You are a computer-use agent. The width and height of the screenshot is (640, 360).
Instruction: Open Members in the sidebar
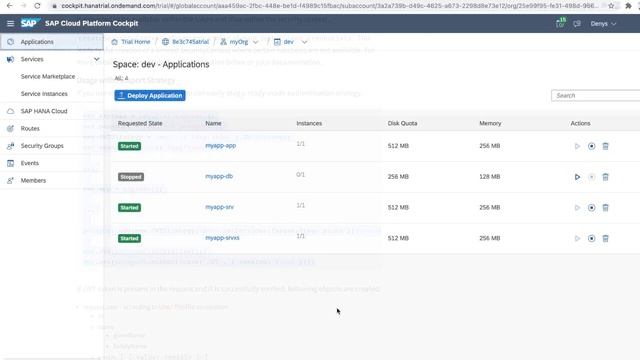coord(33,180)
